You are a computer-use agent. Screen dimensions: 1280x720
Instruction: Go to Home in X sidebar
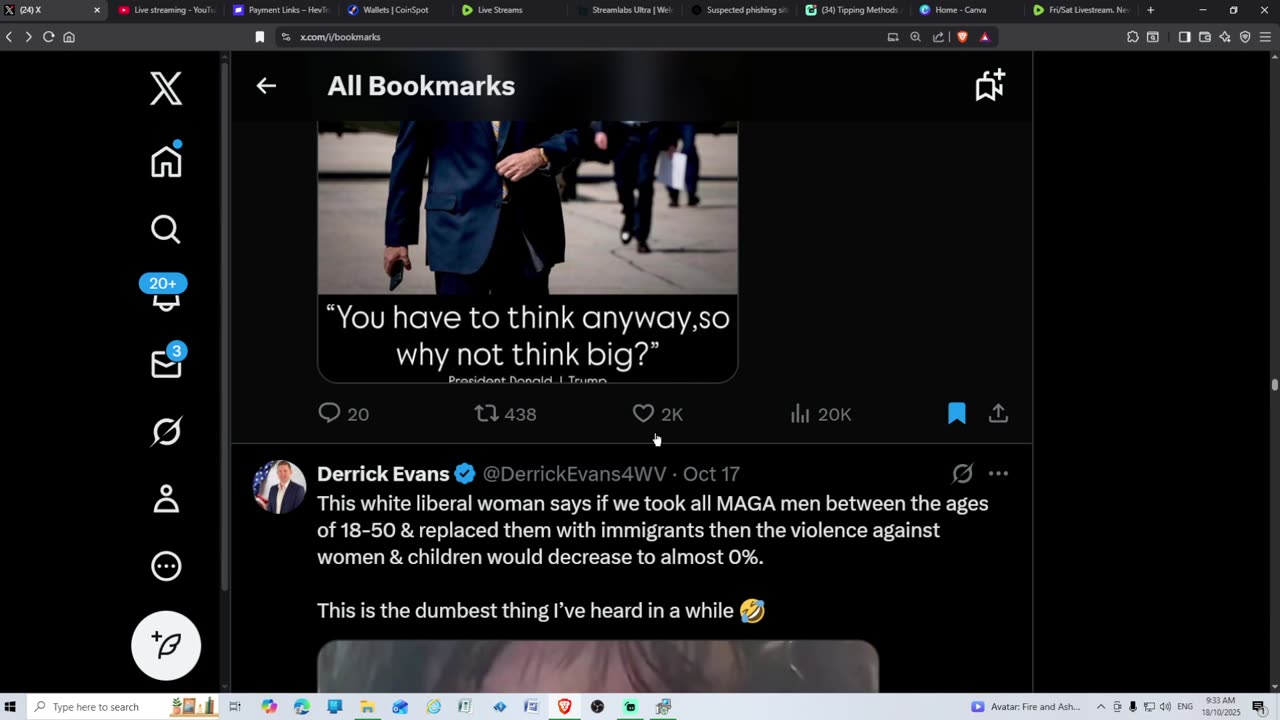[166, 160]
